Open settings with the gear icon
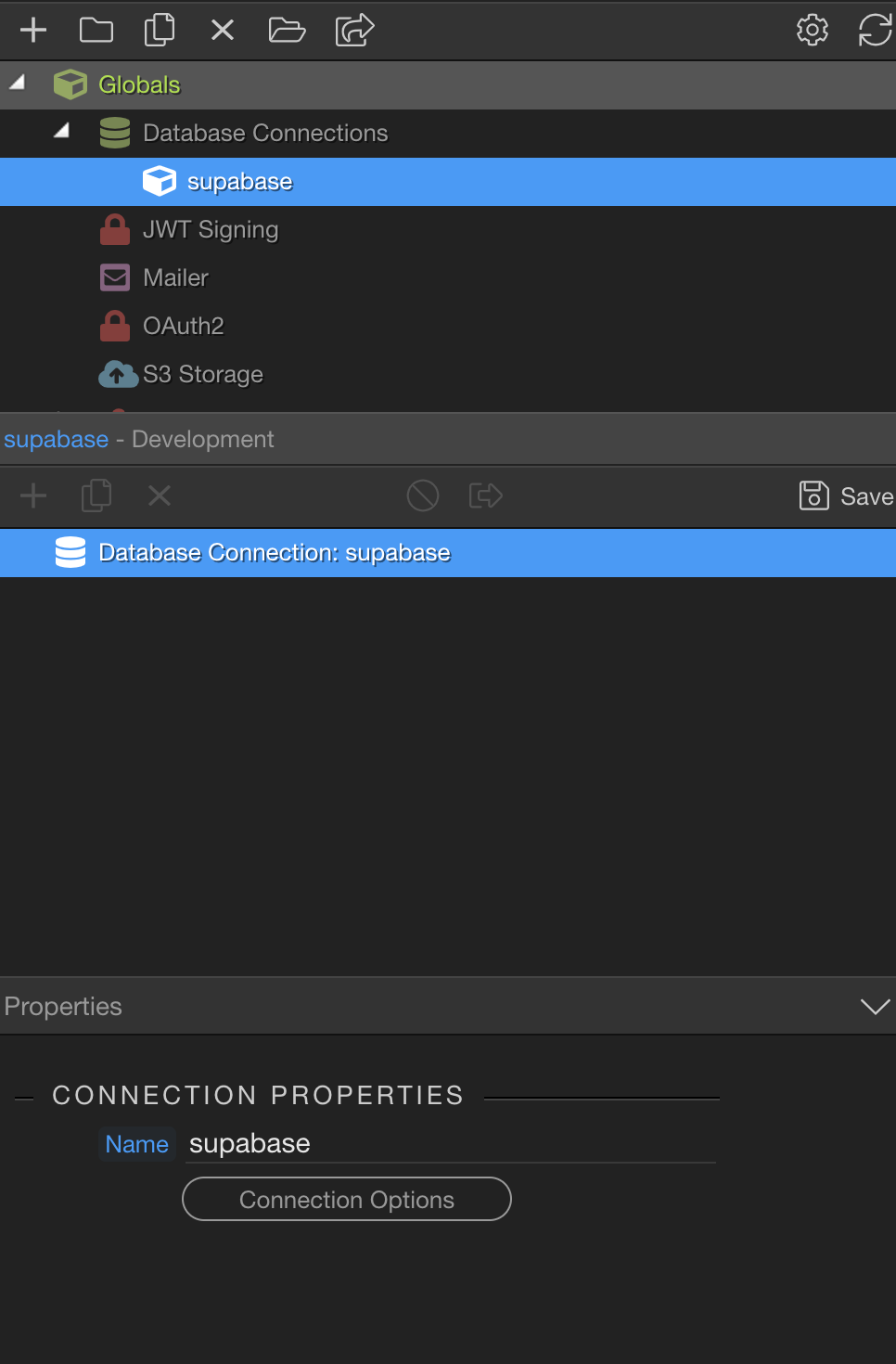 pyautogui.click(x=813, y=30)
